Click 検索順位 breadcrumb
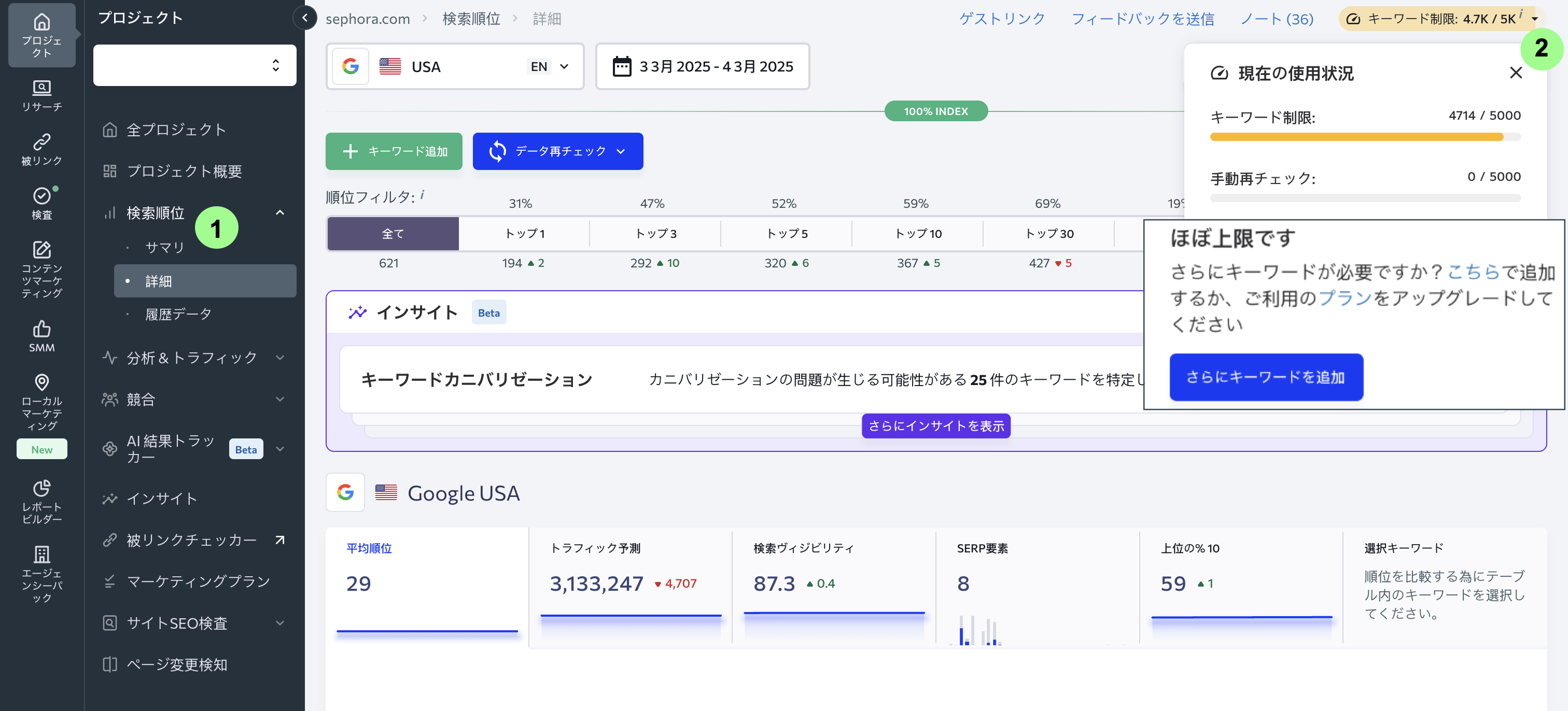Screen dimensions: 1568x711 tap(471, 19)
